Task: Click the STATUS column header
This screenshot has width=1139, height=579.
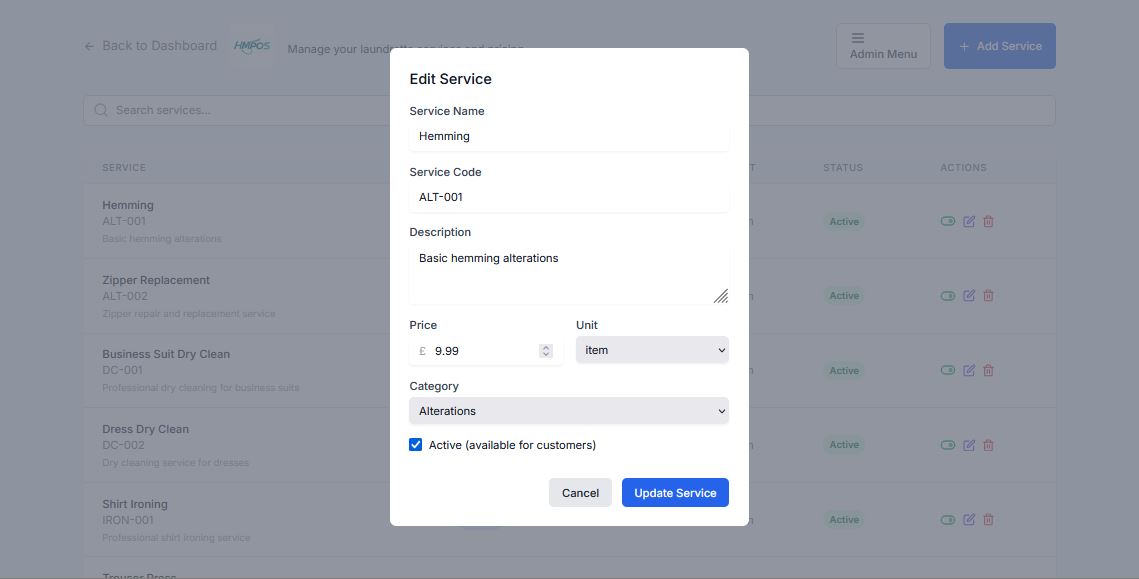Action: click(x=843, y=167)
